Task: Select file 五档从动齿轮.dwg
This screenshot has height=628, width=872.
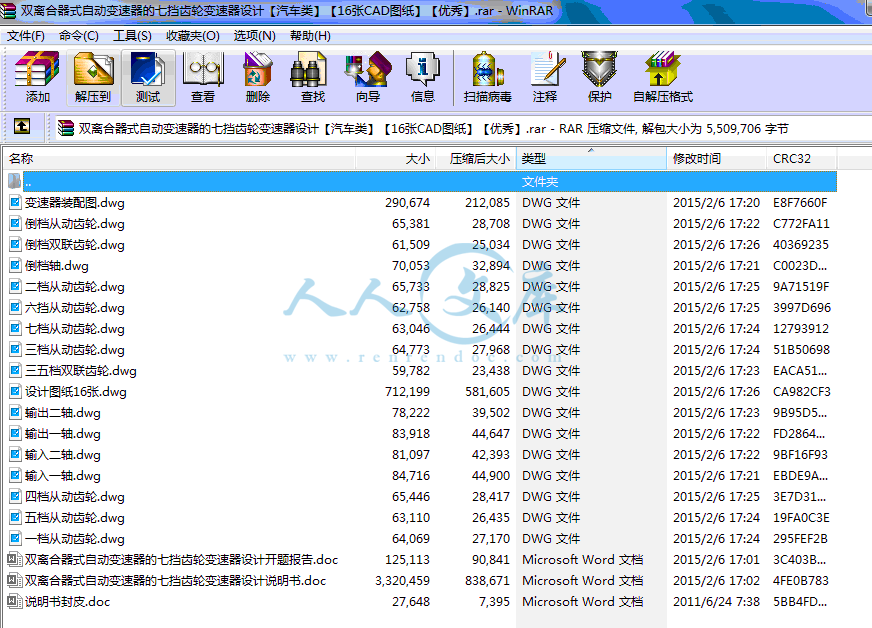Action: click(75, 517)
